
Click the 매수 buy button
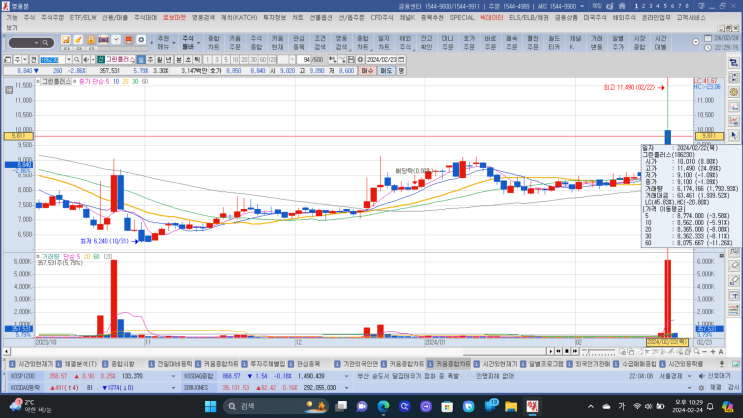[367, 71]
